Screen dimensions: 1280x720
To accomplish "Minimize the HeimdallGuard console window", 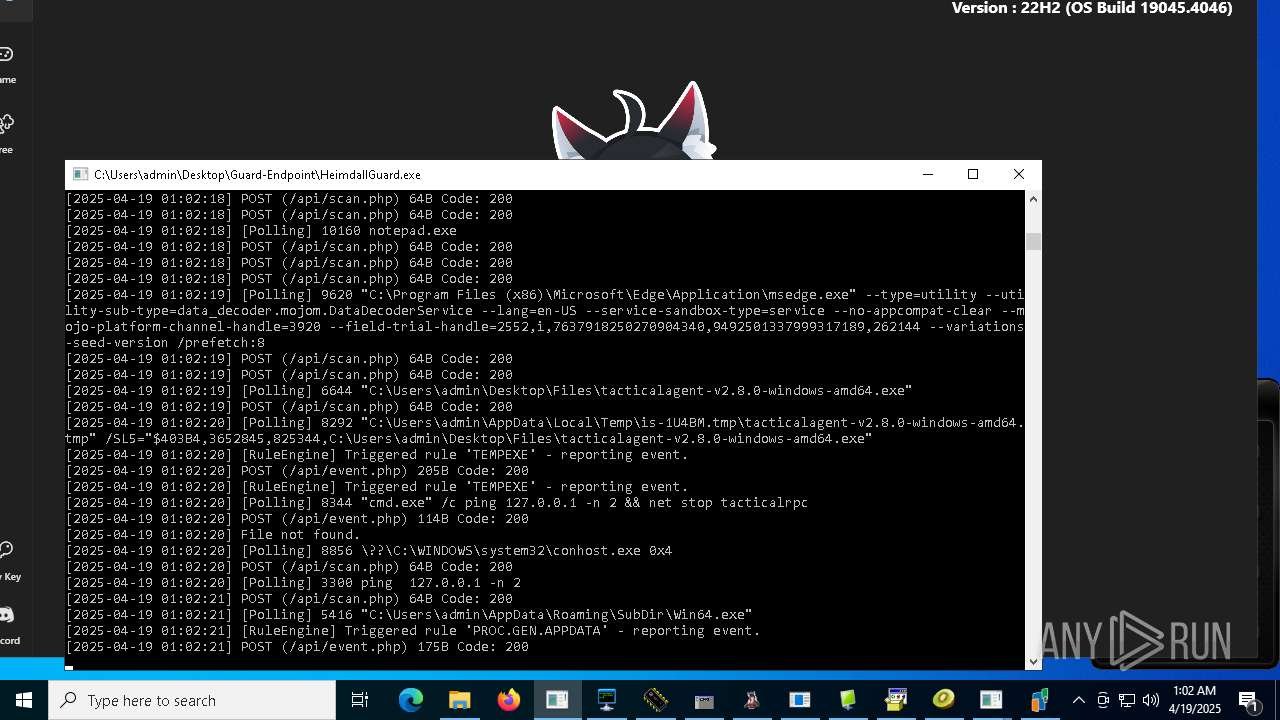I will (927, 174).
